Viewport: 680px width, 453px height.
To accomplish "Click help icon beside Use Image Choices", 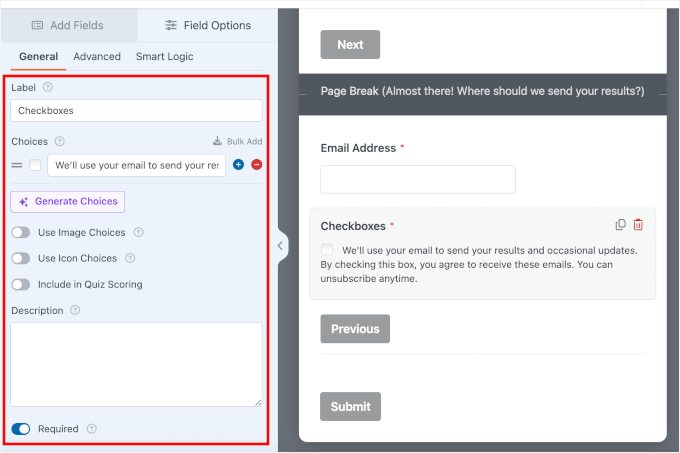I will tap(138, 233).
